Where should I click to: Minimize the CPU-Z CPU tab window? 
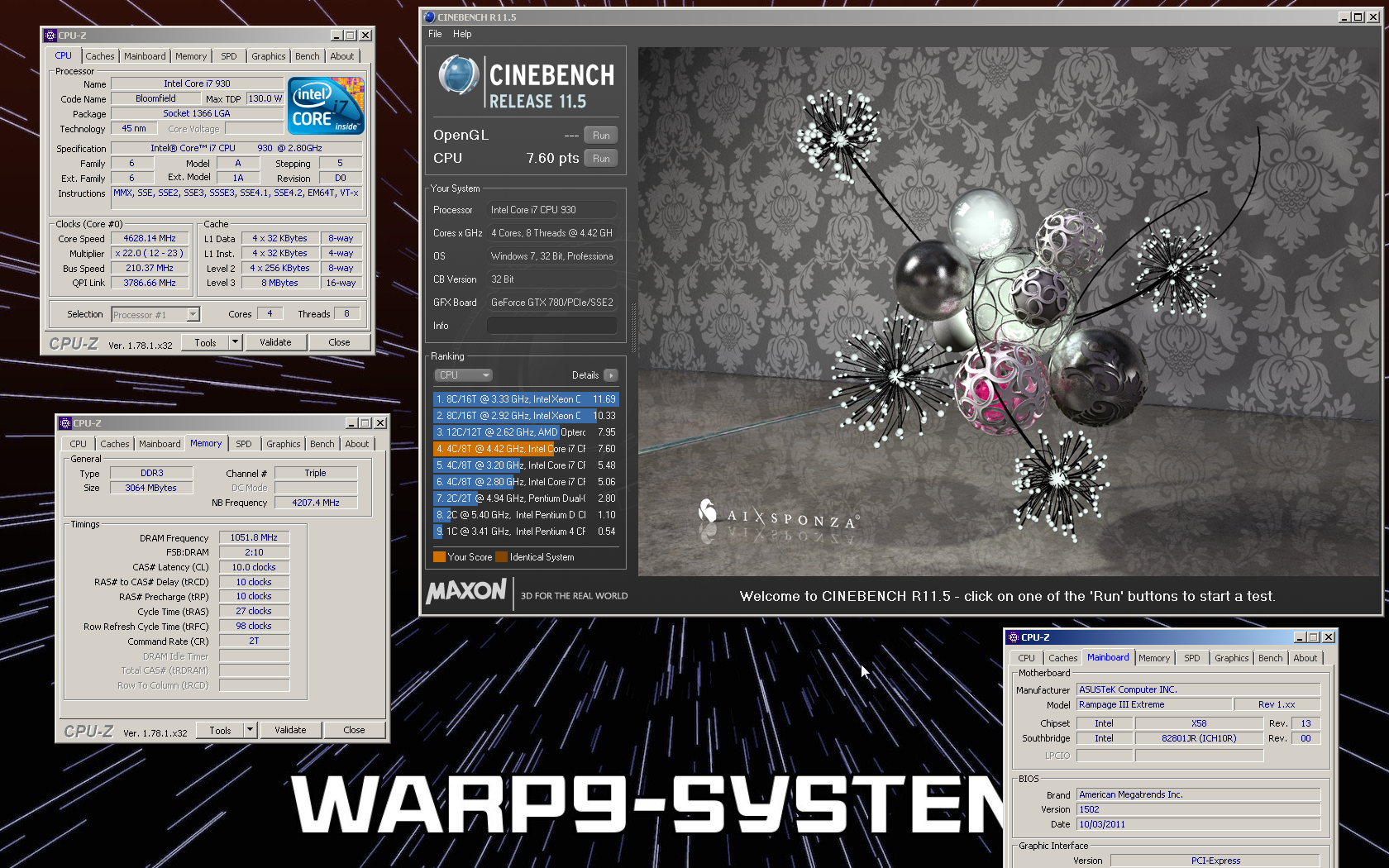tap(337, 36)
